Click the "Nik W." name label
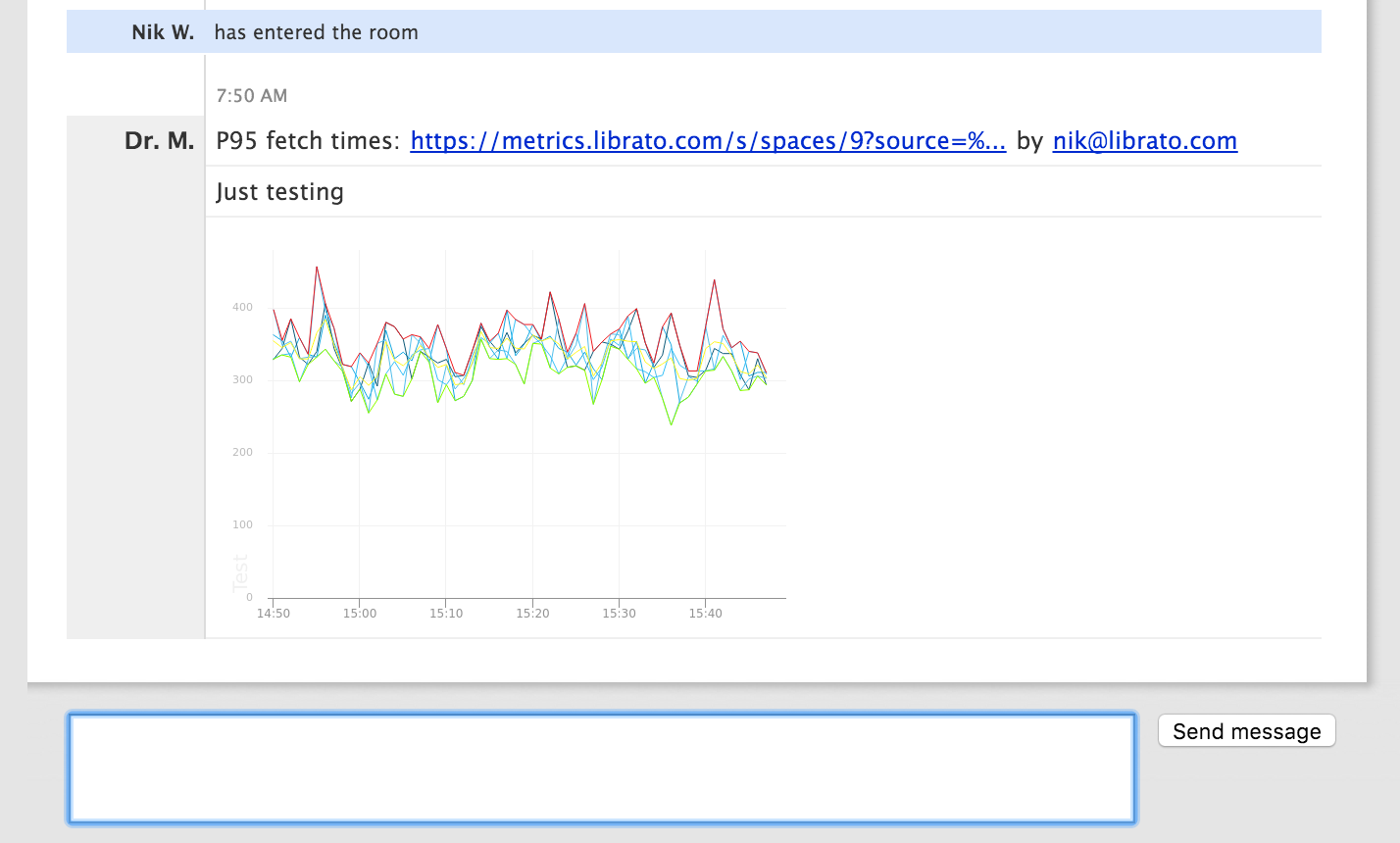Image resolution: width=1400 pixels, height=843 pixels. click(x=163, y=32)
